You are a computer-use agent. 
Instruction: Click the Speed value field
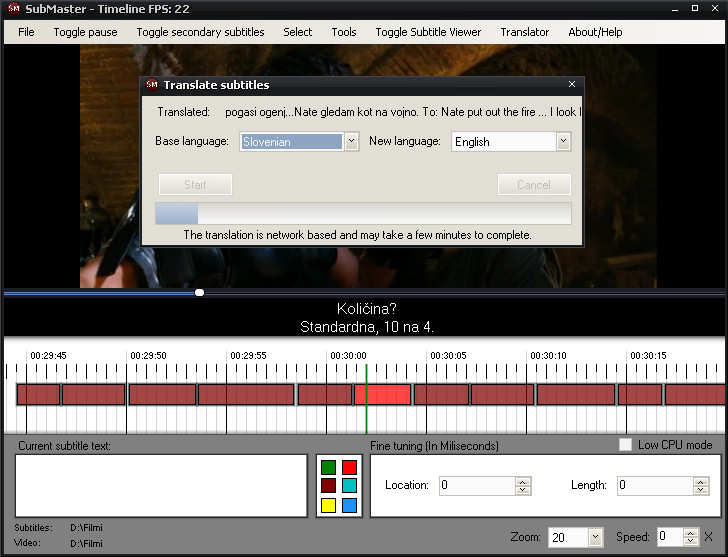point(670,537)
